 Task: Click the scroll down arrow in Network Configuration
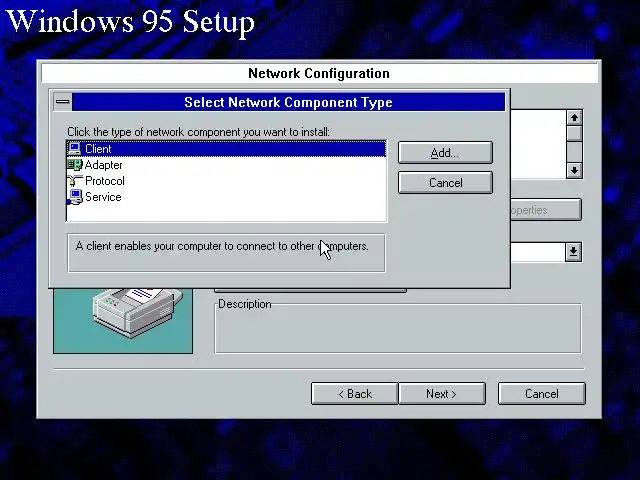click(574, 170)
